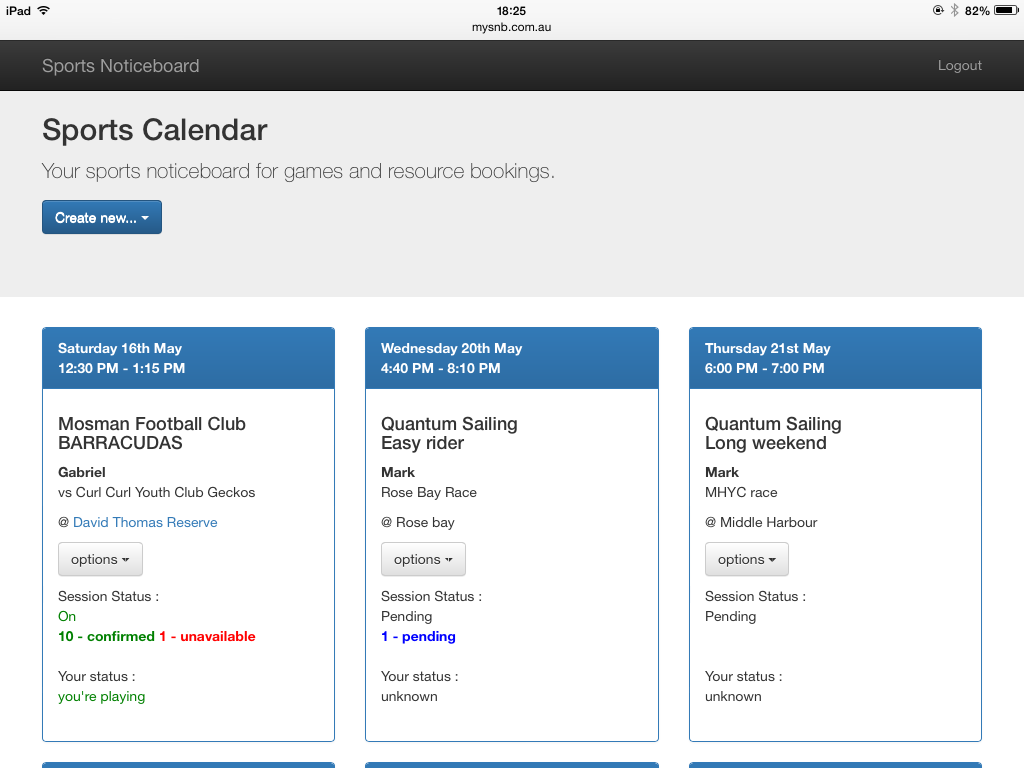
Task: Click 'Pending' status on Easy rider card
Action: (407, 616)
